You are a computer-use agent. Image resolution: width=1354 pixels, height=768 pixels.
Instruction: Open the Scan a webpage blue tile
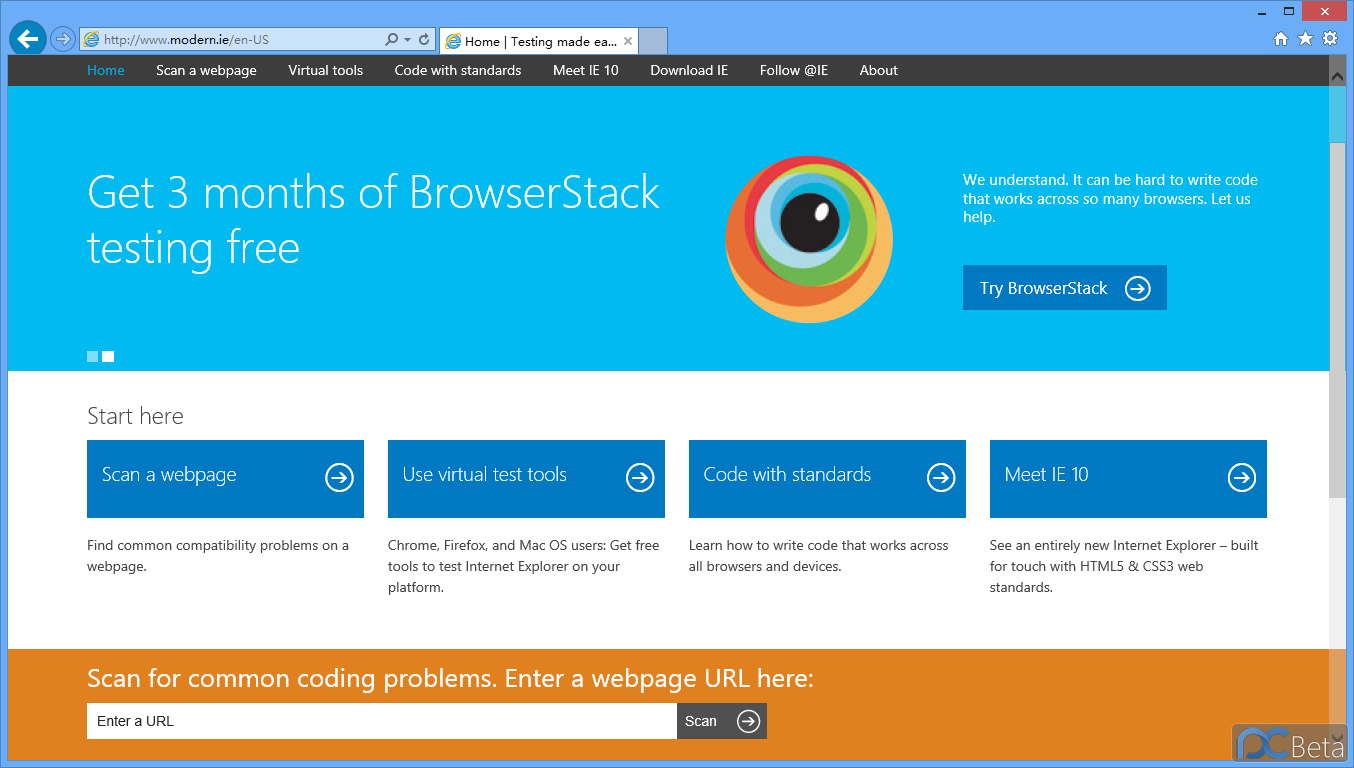click(x=225, y=479)
